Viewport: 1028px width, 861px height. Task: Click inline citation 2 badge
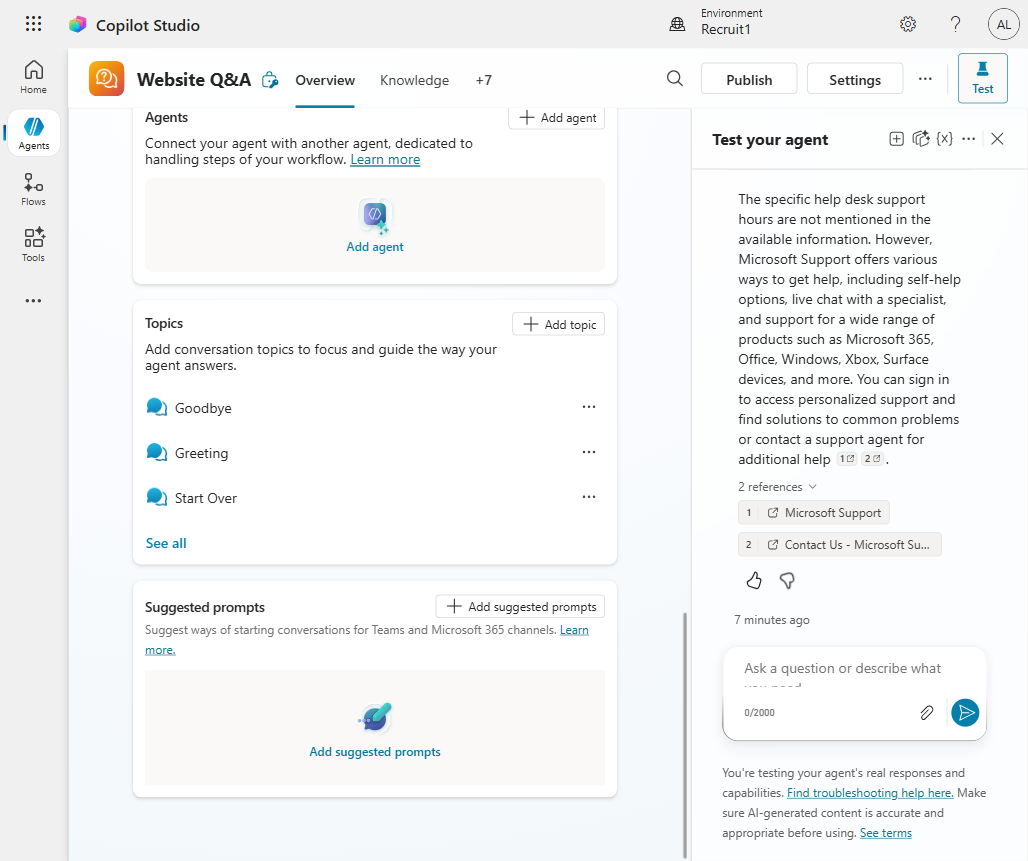872,459
